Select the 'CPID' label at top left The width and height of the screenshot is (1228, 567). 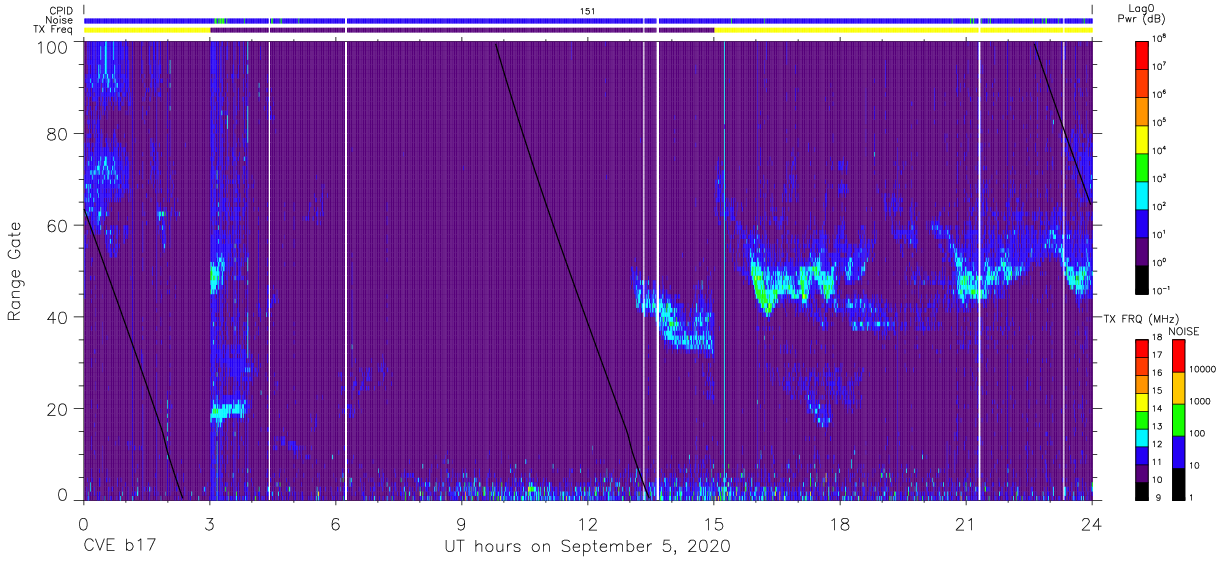coord(62,10)
